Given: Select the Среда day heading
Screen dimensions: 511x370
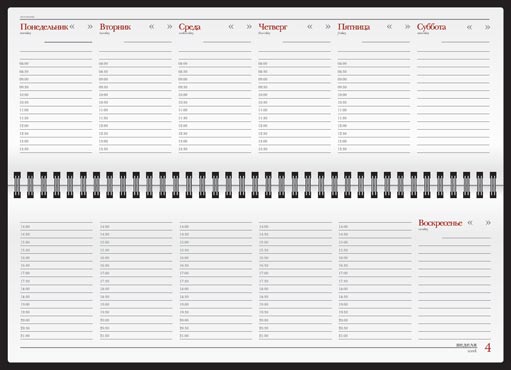Looking at the screenshot, I should 189,27.
